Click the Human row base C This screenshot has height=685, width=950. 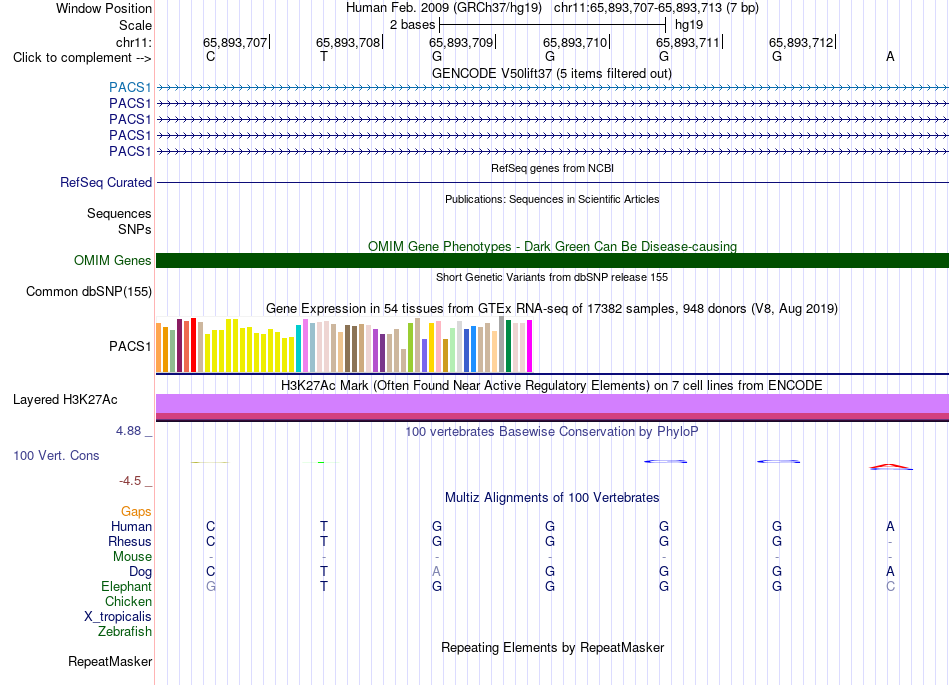[210, 526]
